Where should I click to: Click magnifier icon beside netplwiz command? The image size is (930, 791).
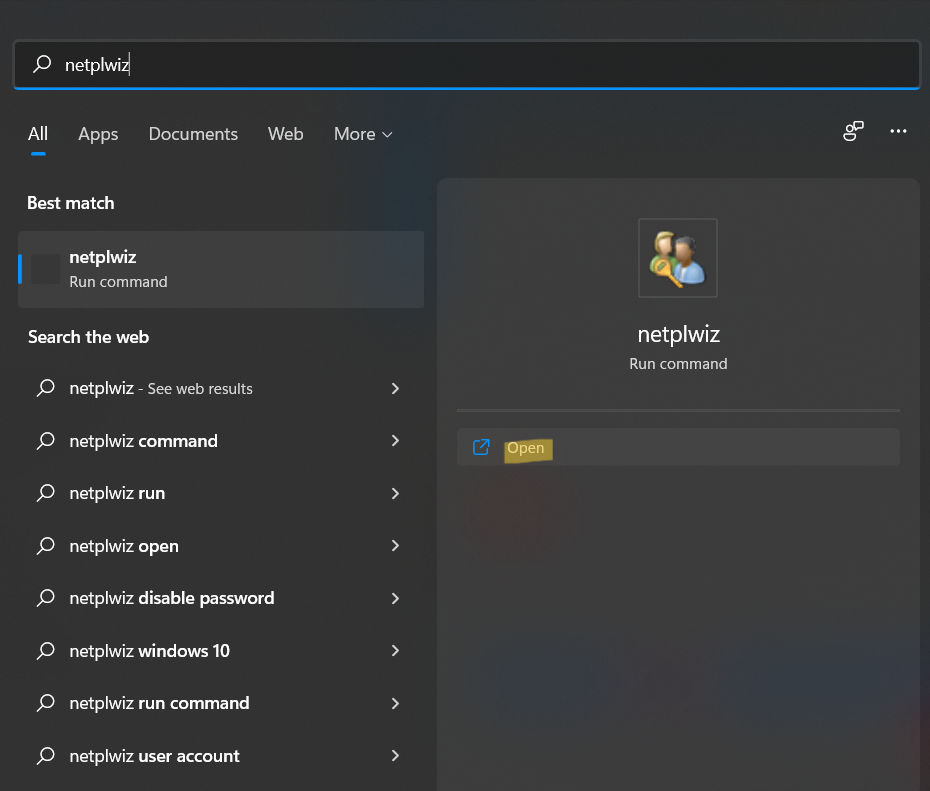tap(45, 441)
